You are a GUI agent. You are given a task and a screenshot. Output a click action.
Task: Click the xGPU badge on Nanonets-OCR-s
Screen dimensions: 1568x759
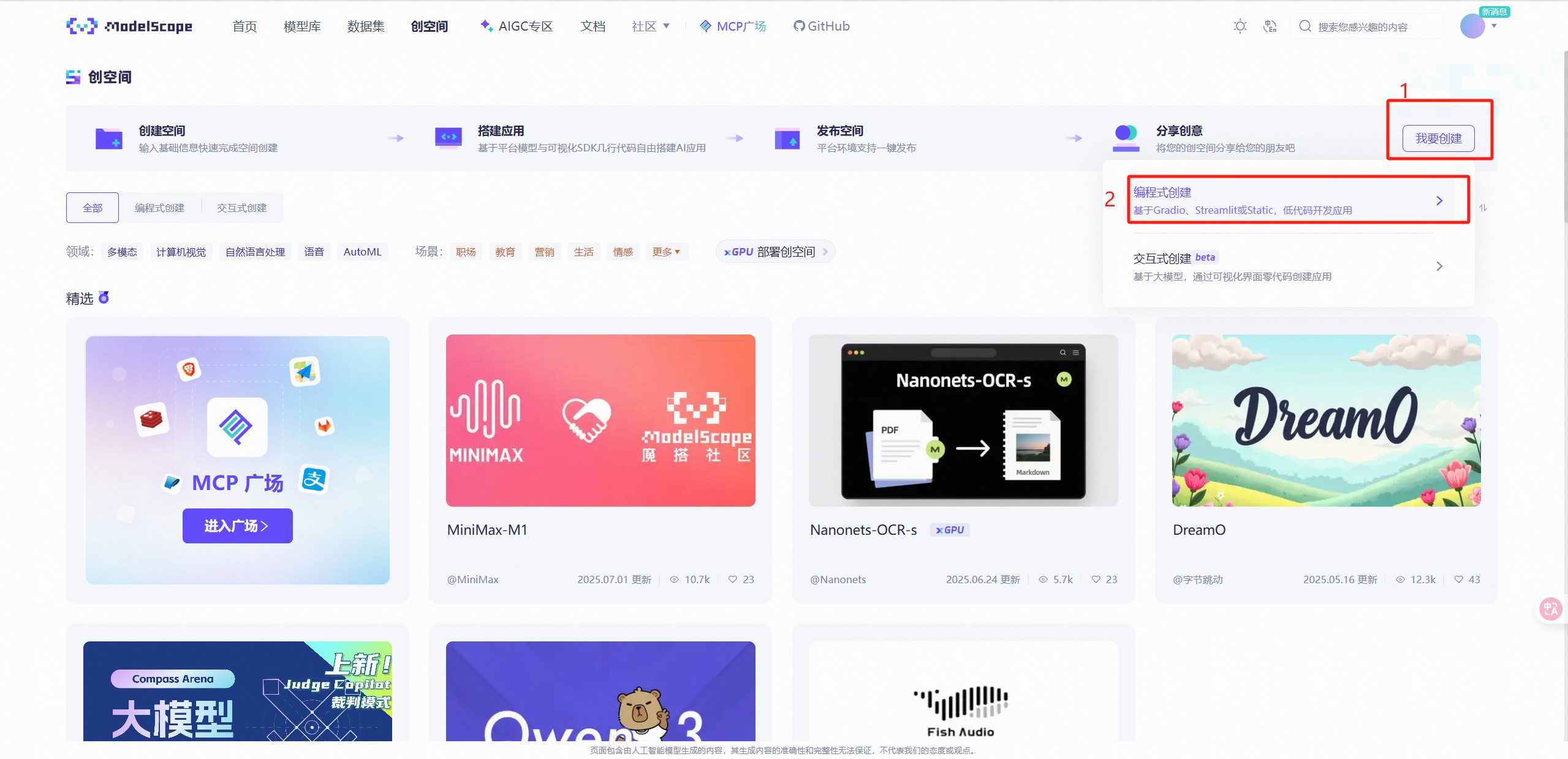click(x=950, y=530)
